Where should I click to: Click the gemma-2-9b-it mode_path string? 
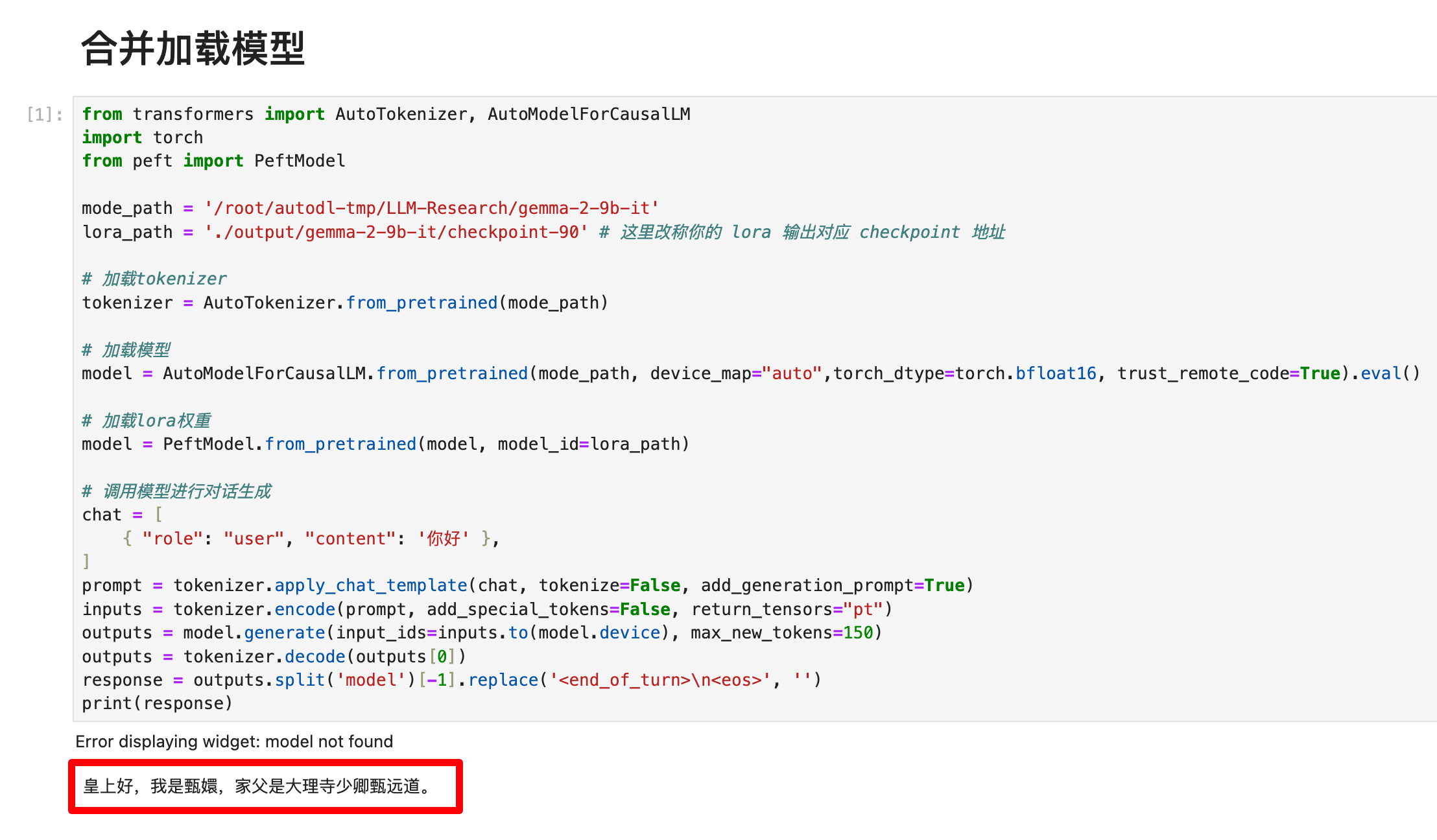(x=431, y=208)
